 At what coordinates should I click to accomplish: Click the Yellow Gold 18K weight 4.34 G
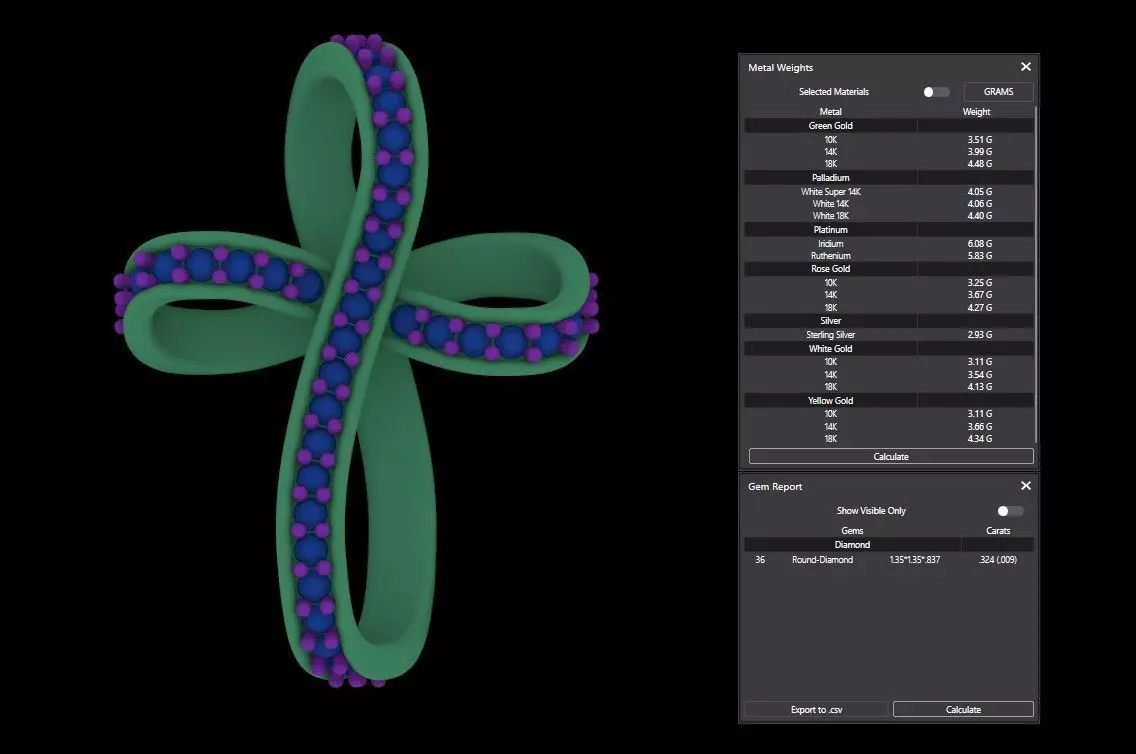point(980,439)
